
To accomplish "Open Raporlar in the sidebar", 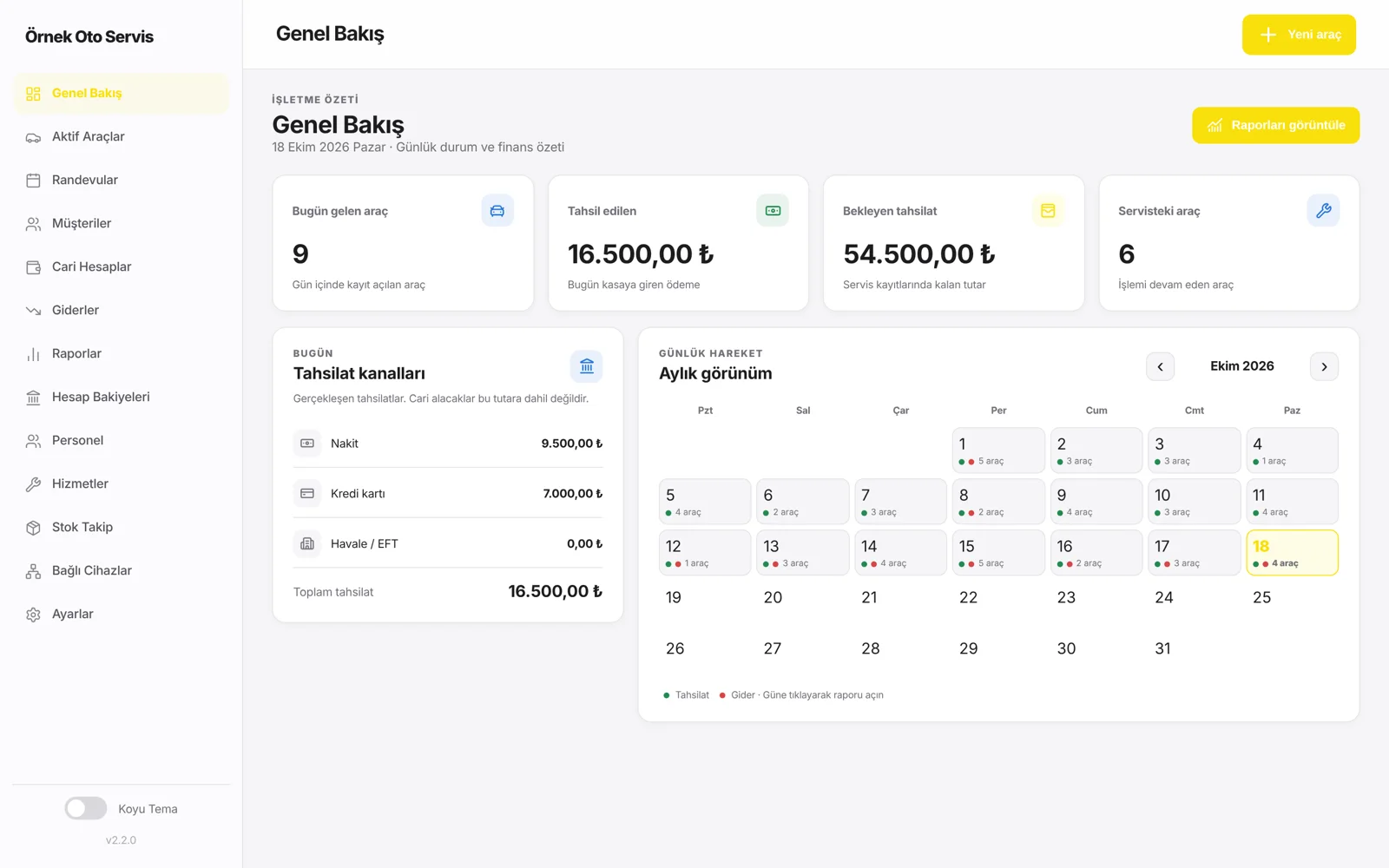I will click(x=122, y=353).
